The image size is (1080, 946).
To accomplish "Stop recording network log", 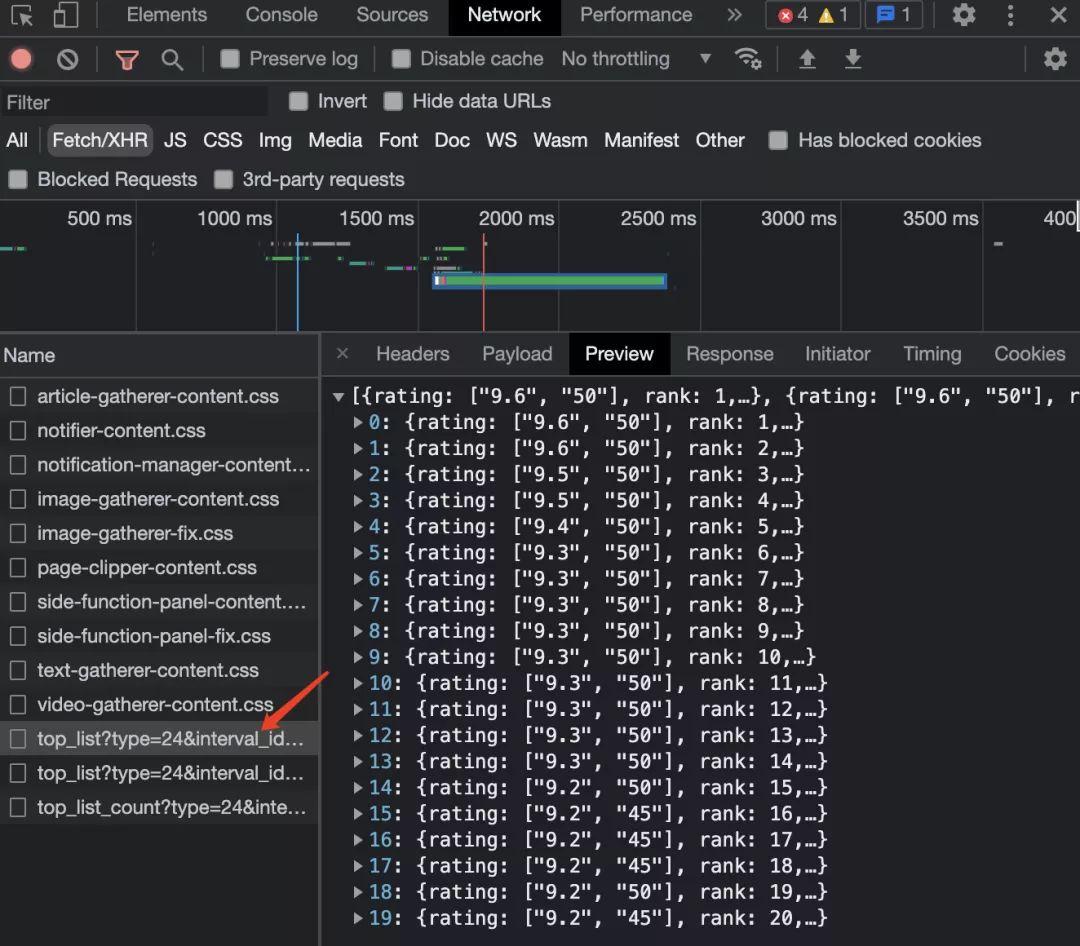I will 21,59.
